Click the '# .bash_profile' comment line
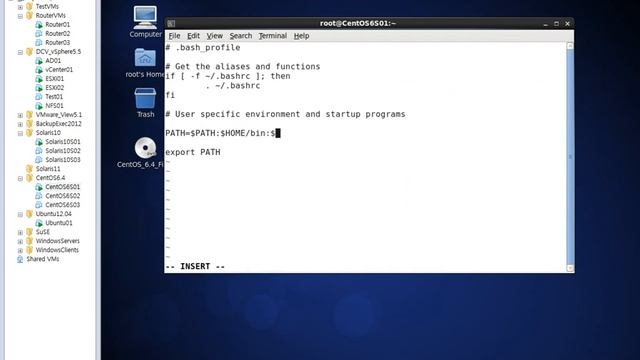 click(203, 48)
